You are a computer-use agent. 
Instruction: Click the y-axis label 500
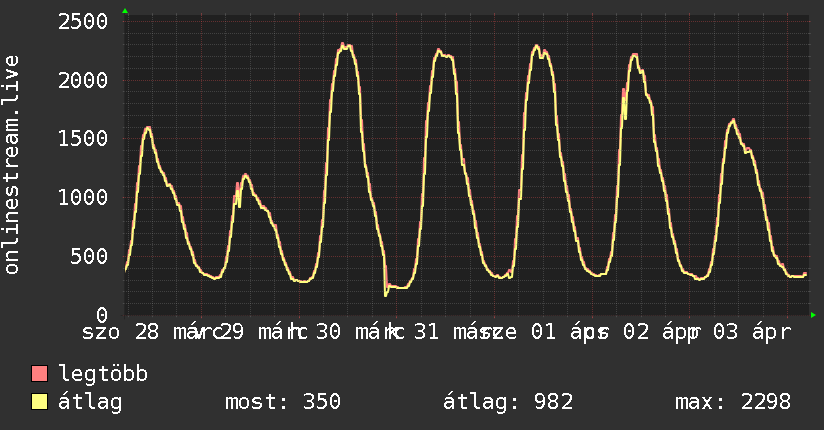tap(89, 257)
